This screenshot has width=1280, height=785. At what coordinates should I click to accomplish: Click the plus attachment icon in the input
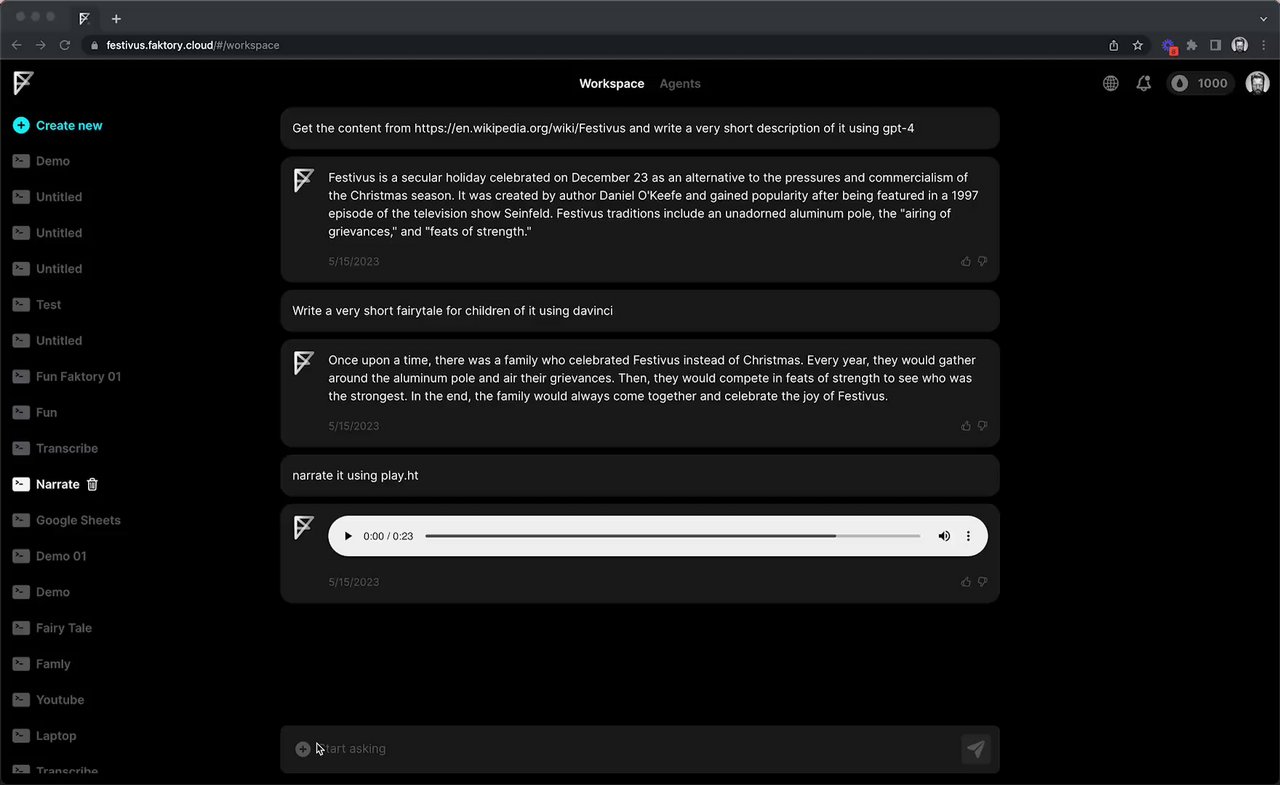302,749
